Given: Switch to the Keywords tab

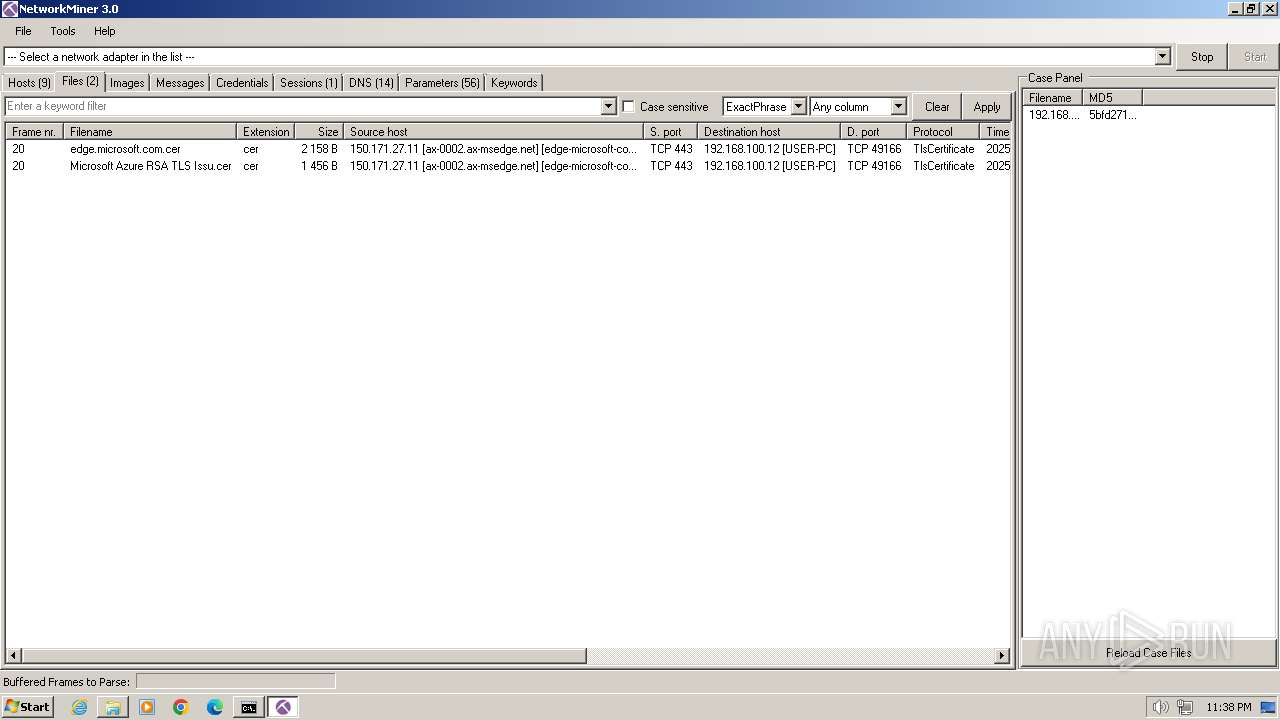Looking at the screenshot, I should click(x=514, y=83).
